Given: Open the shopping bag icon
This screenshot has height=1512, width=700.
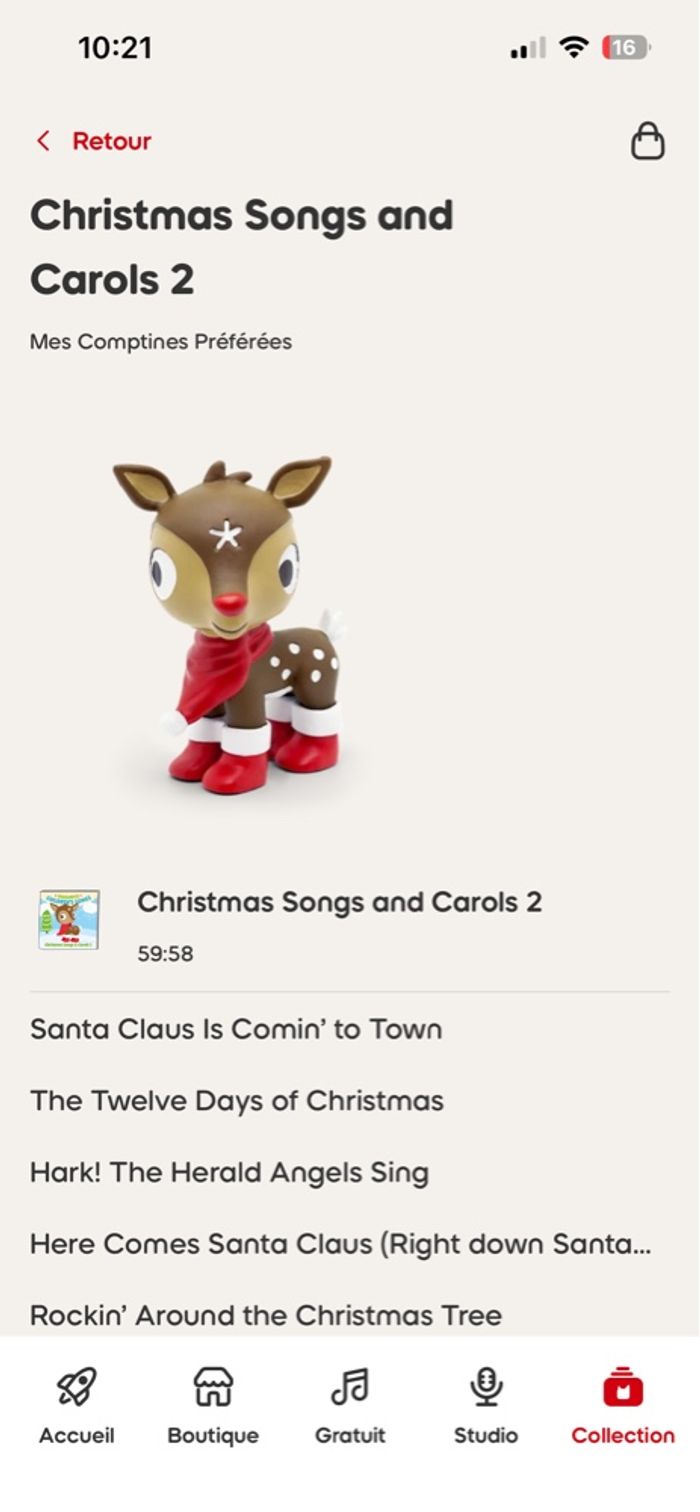Looking at the screenshot, I should pyautogui.click(x=647, y=141).
